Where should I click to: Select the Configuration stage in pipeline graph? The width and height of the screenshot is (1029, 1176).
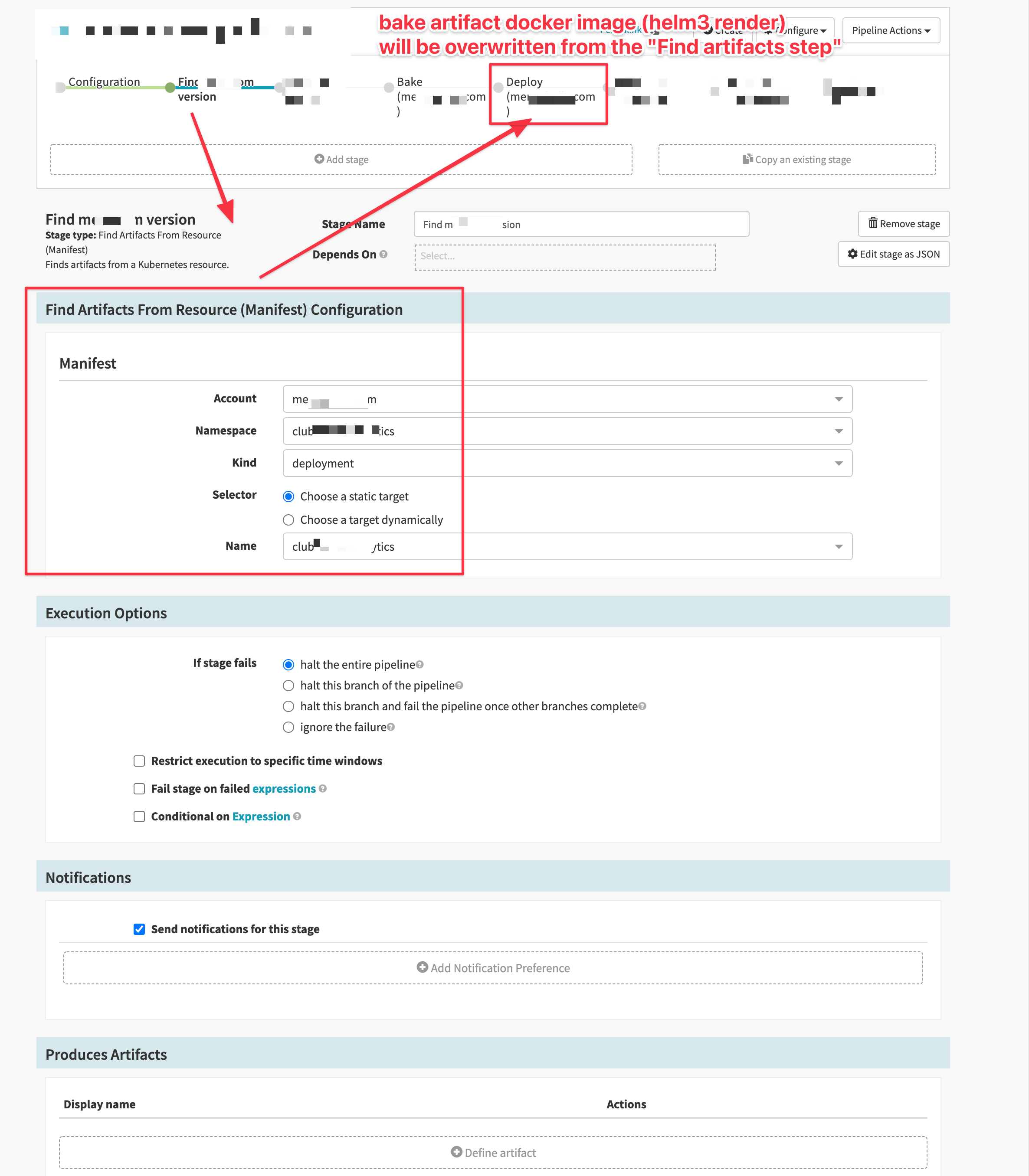pyautogui.click(x=104, y=82)
